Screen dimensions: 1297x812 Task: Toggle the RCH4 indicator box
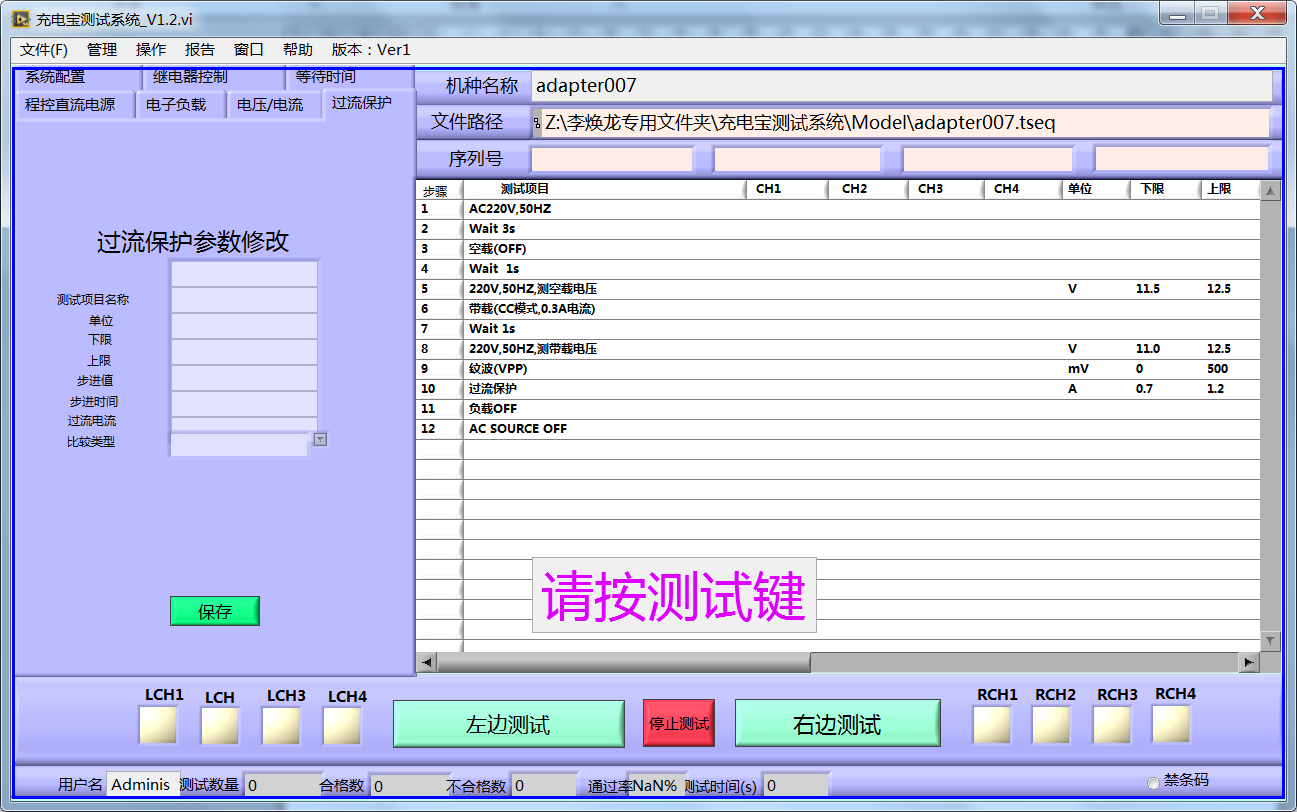[1171, 724]
